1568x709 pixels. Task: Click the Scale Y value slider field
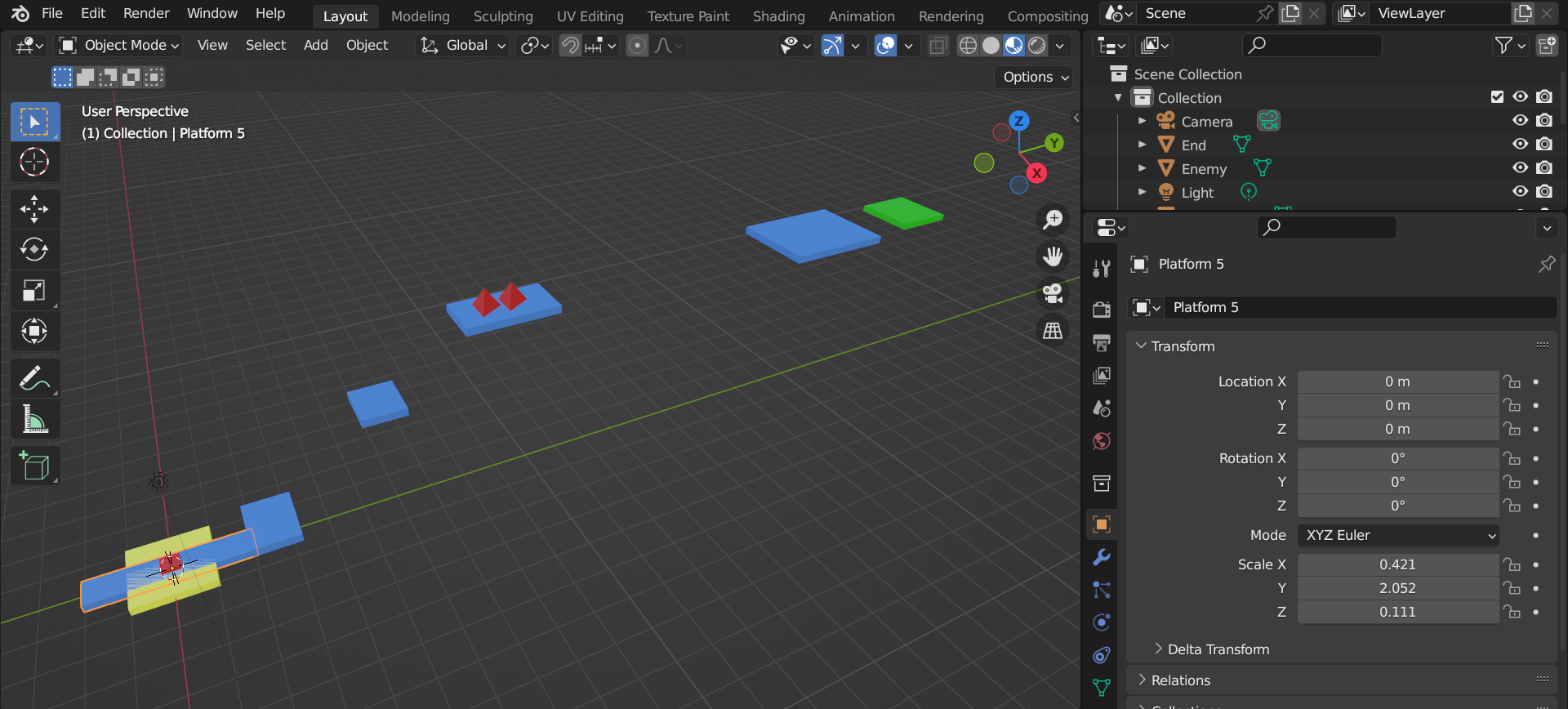(x=1397, y=588)
